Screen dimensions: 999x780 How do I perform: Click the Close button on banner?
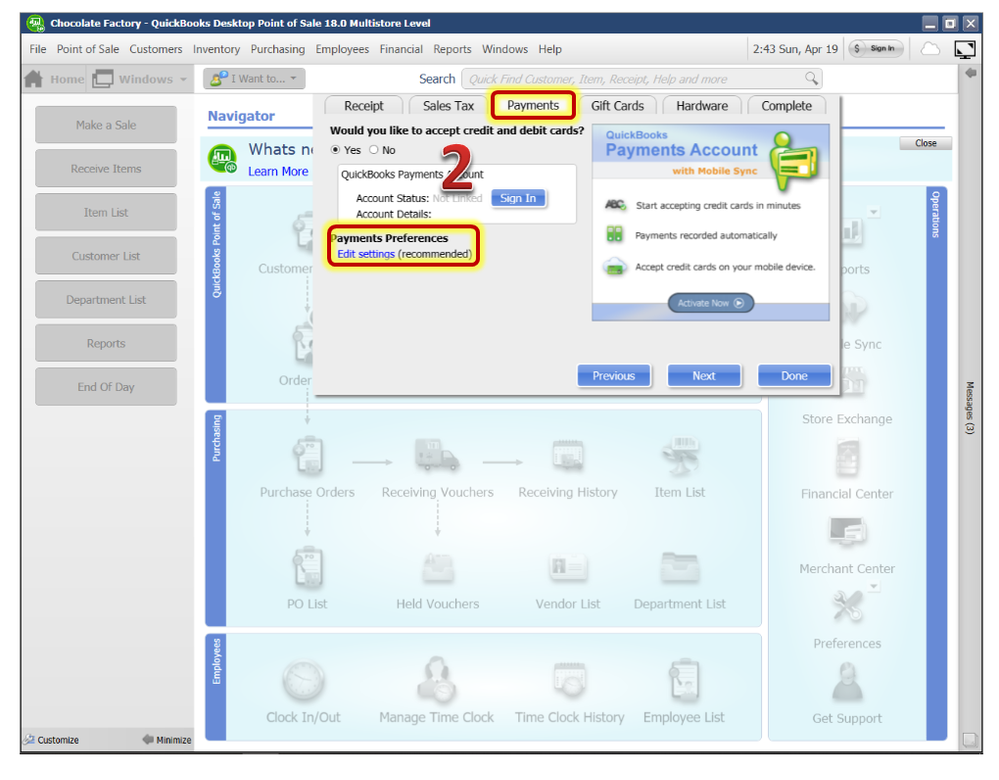(926, 143)
